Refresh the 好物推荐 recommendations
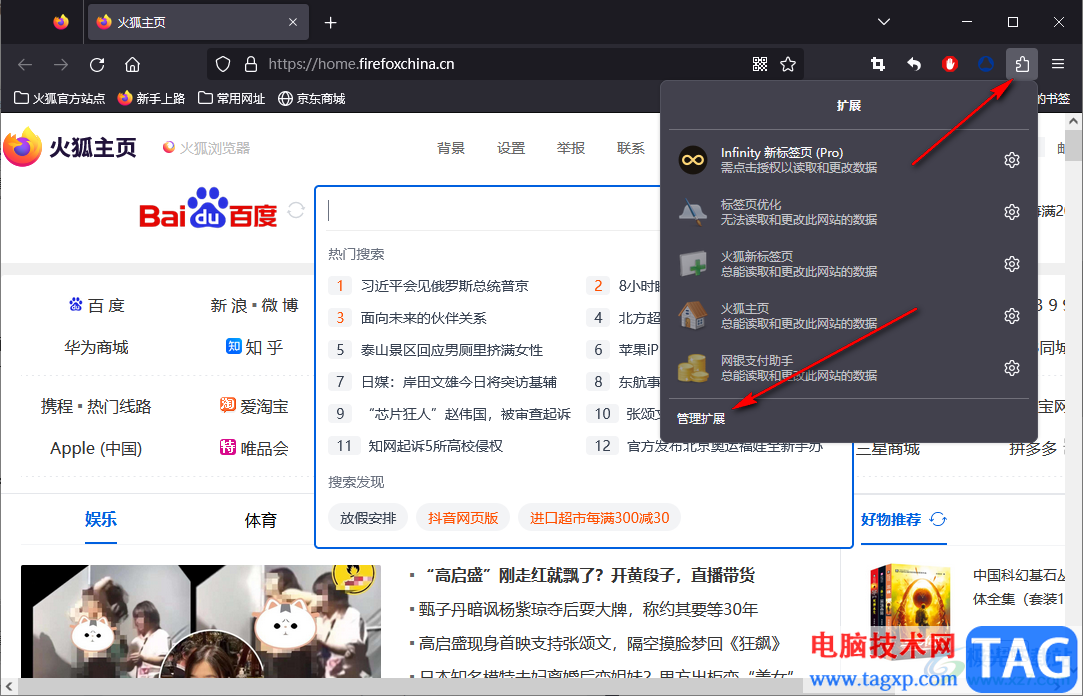 tap(938, 519)
